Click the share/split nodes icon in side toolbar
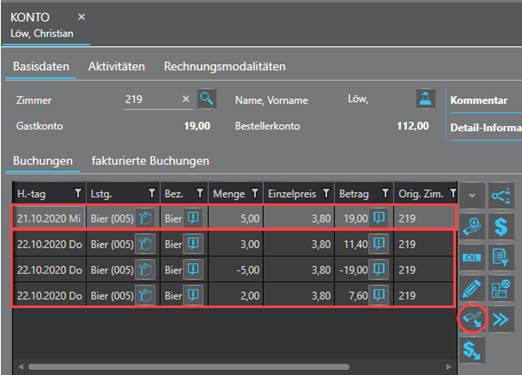Viewport: 522px width, 375px height. [501, 196]
